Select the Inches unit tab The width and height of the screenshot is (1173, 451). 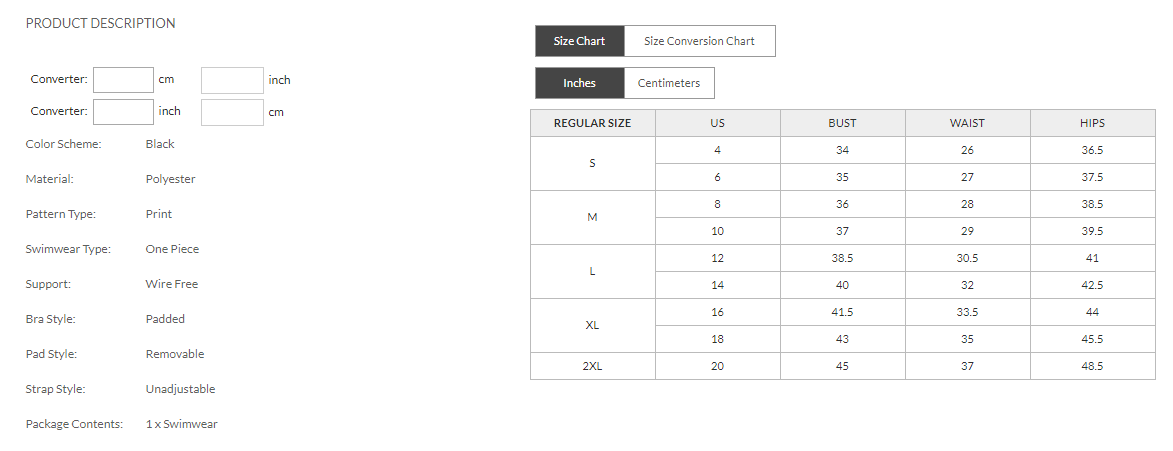pos(579,83)
